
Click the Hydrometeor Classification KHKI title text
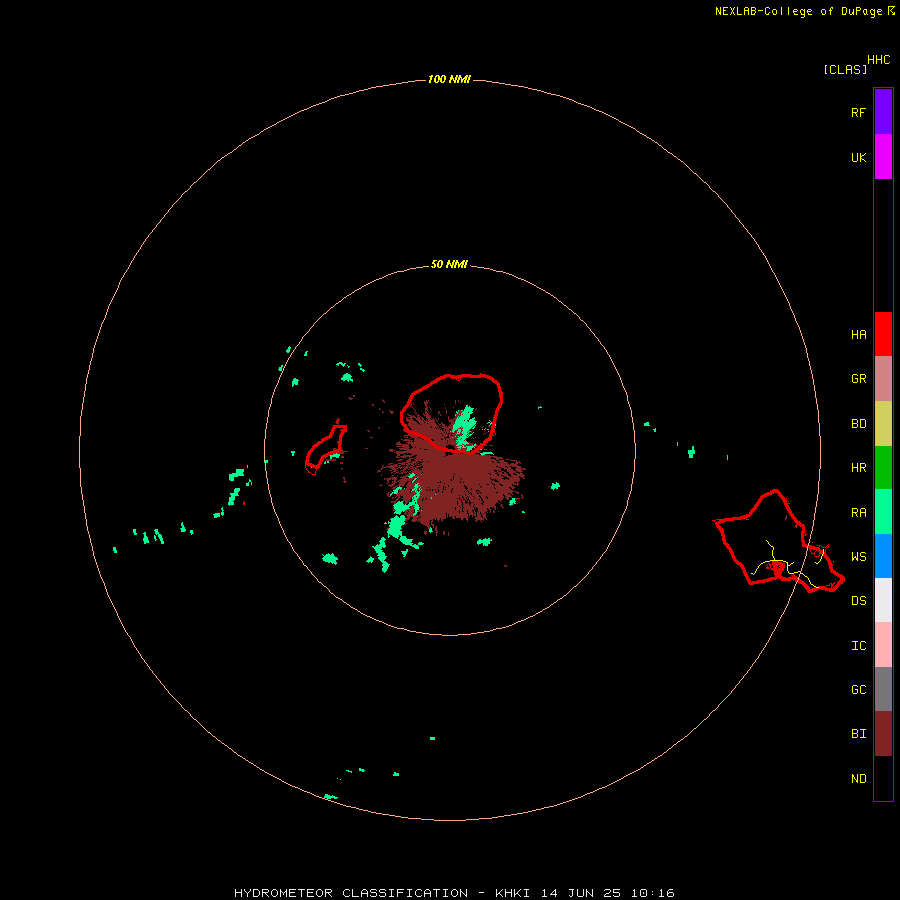[454, 893]
